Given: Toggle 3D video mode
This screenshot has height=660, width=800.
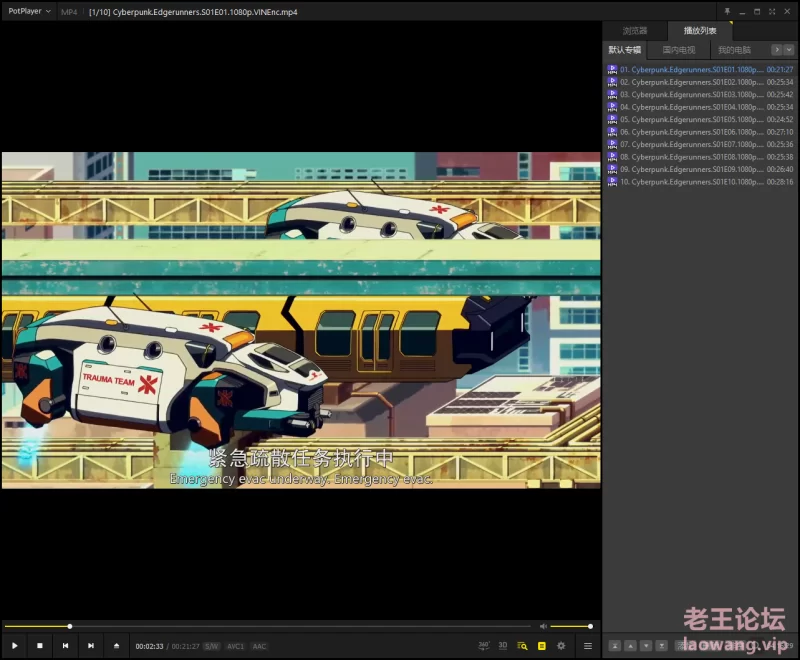Looking at the screenshot, I should [x=503, y=646].
